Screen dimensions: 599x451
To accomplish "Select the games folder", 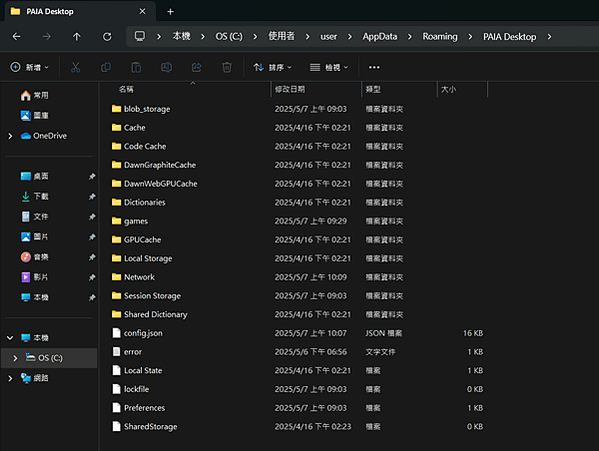I will (130, 221).
